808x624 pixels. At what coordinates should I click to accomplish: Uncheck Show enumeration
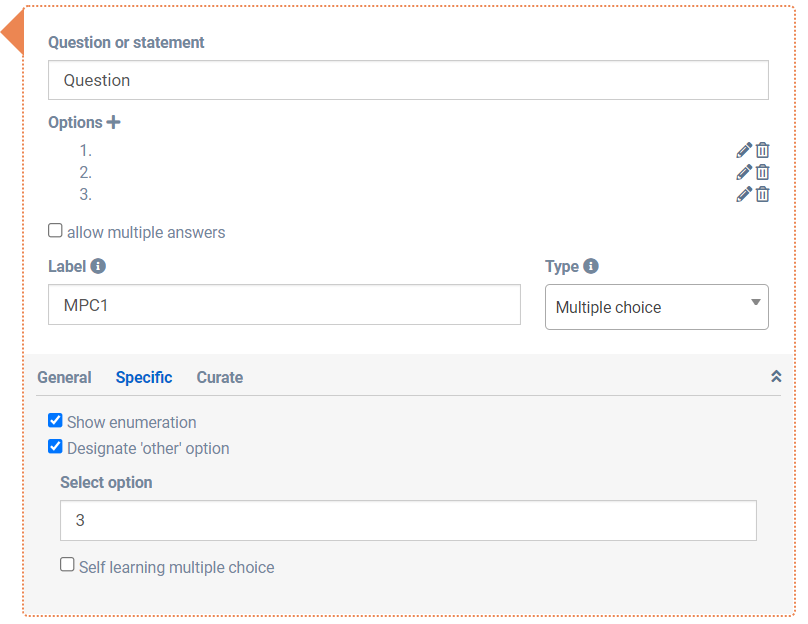[56, 421]
